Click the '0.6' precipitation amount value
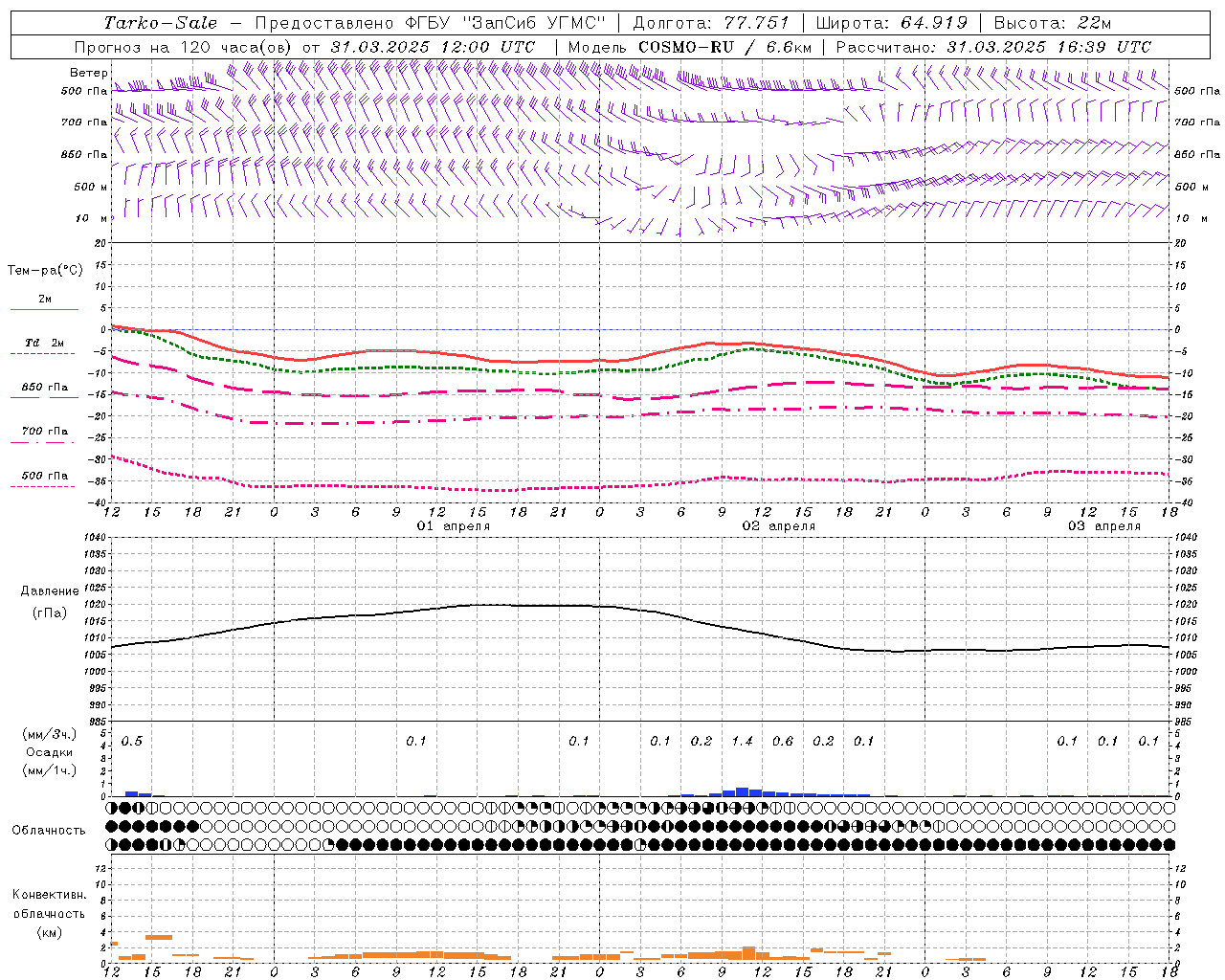This screenshot has height=980, width=1225. pyautogui.click(x=783, y=742)
